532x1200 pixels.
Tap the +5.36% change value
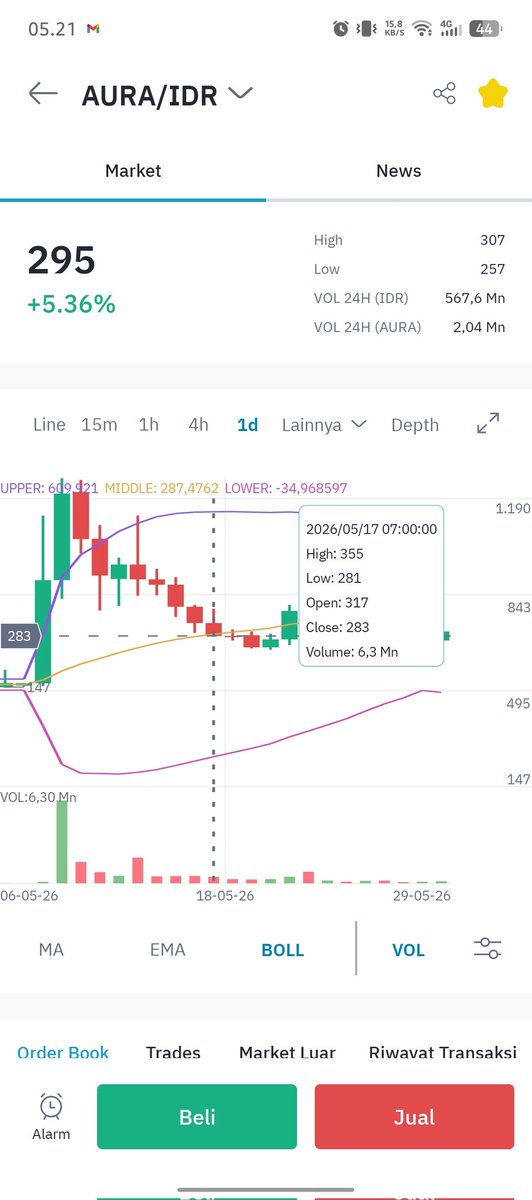(x=71, y=304)
